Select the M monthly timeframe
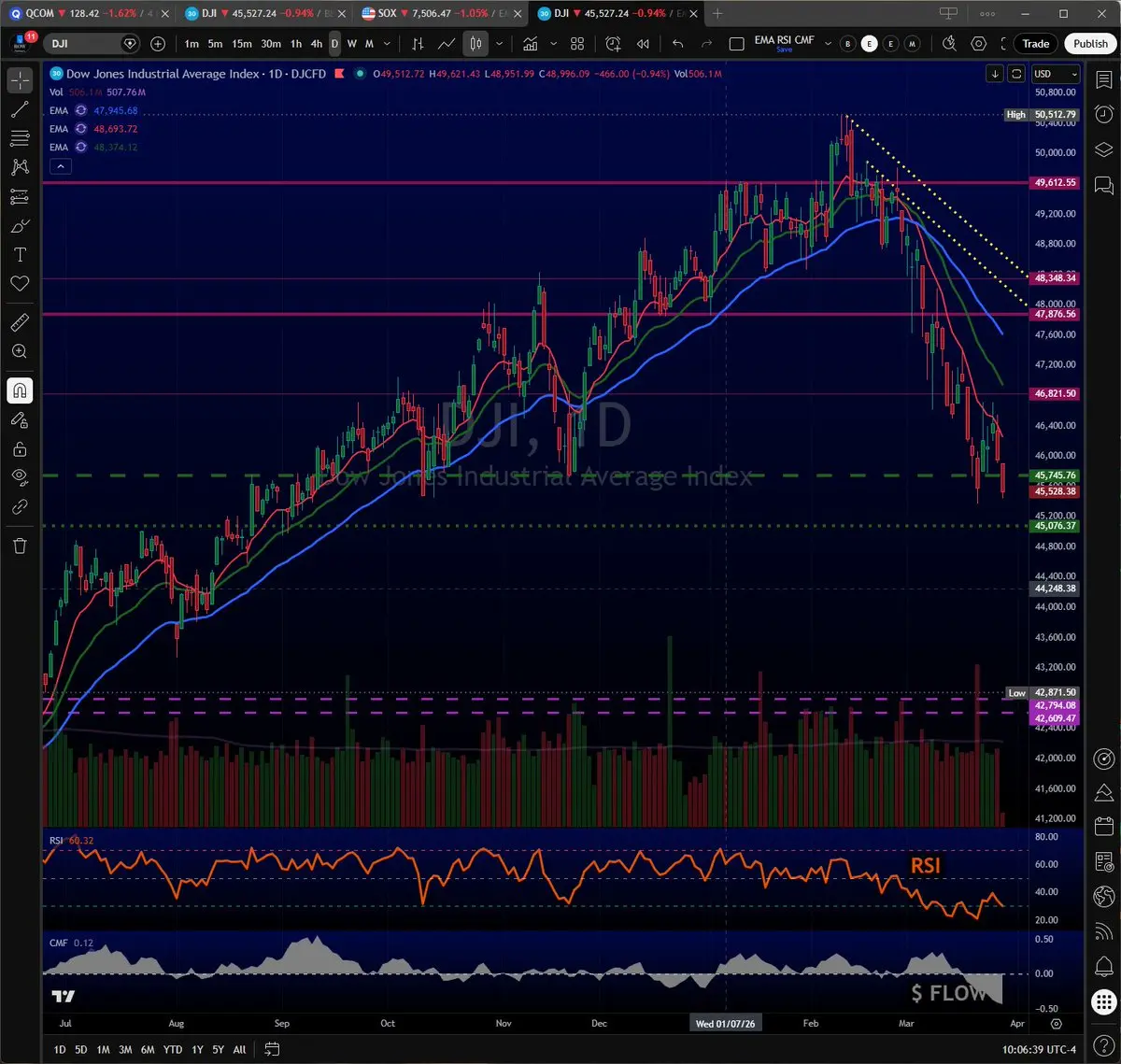Screen dimensions: 1121x1064 click(370, 44)
